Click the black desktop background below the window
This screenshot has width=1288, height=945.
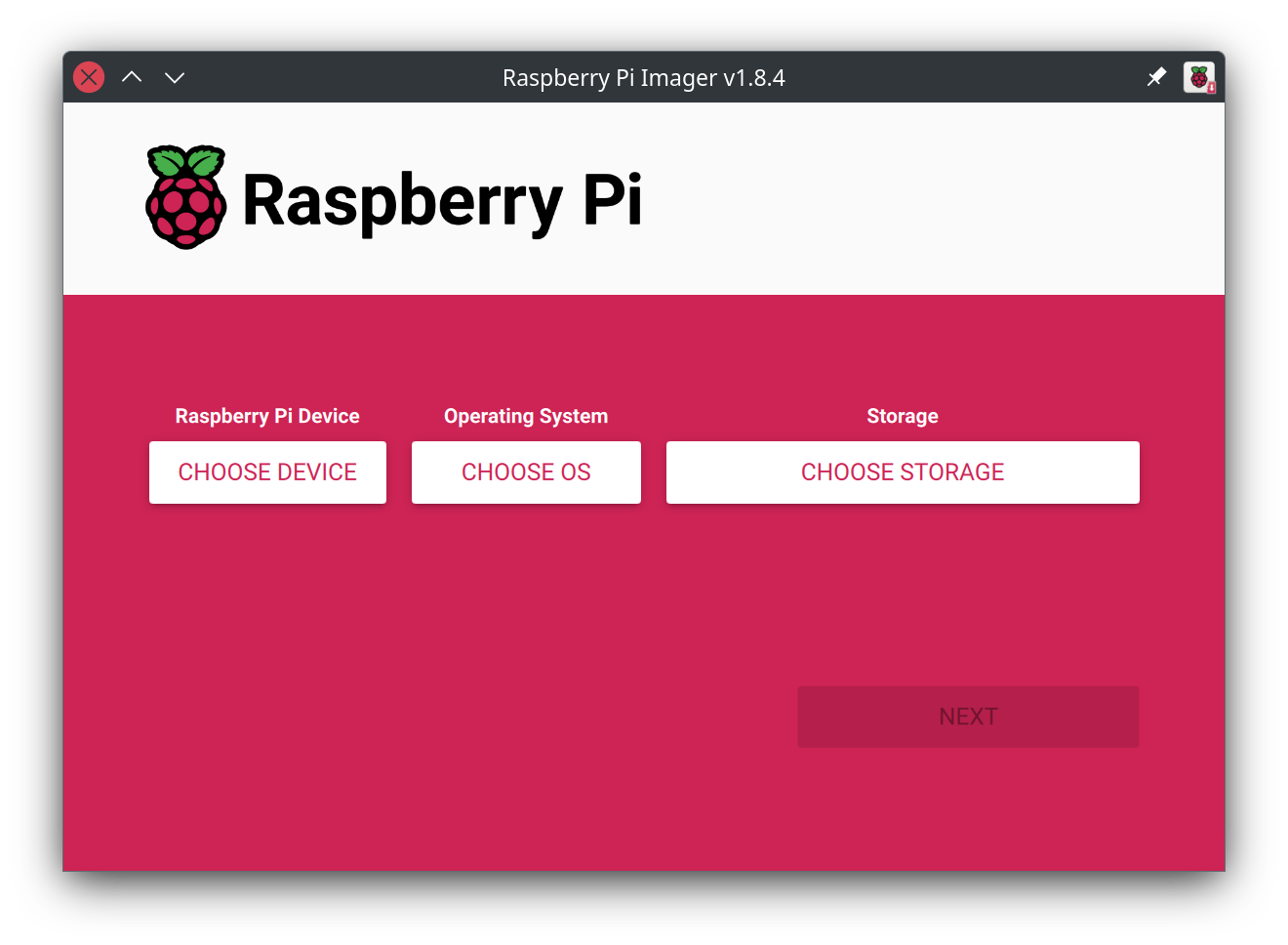[644, 910]
